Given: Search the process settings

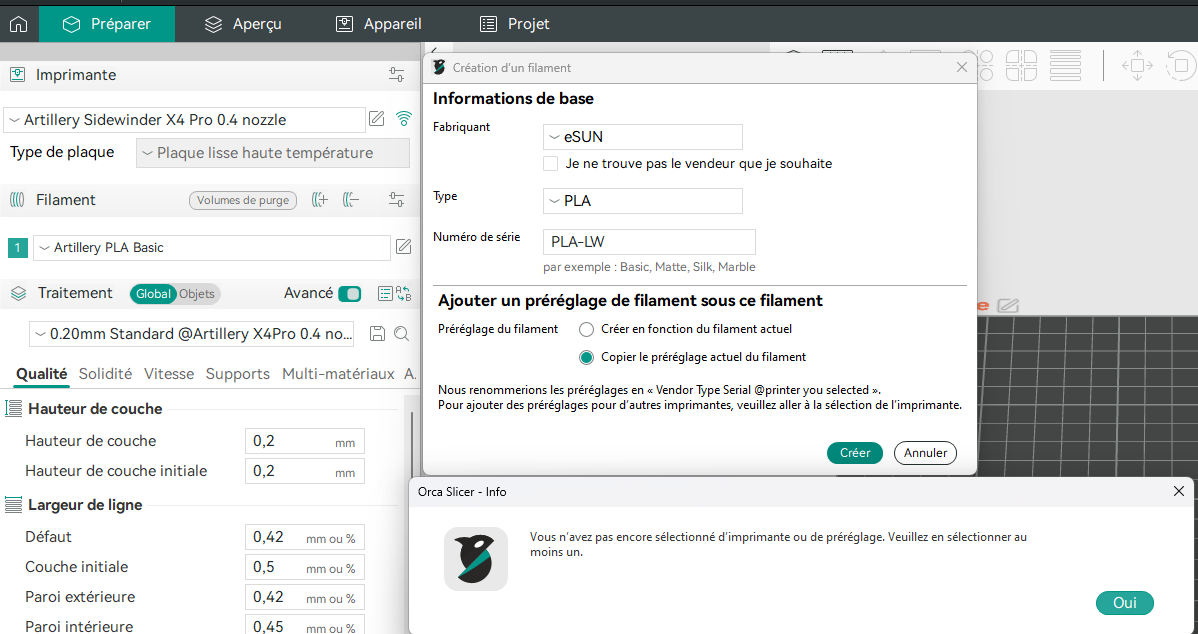Looking at the screenshot, I should [401, 334].
